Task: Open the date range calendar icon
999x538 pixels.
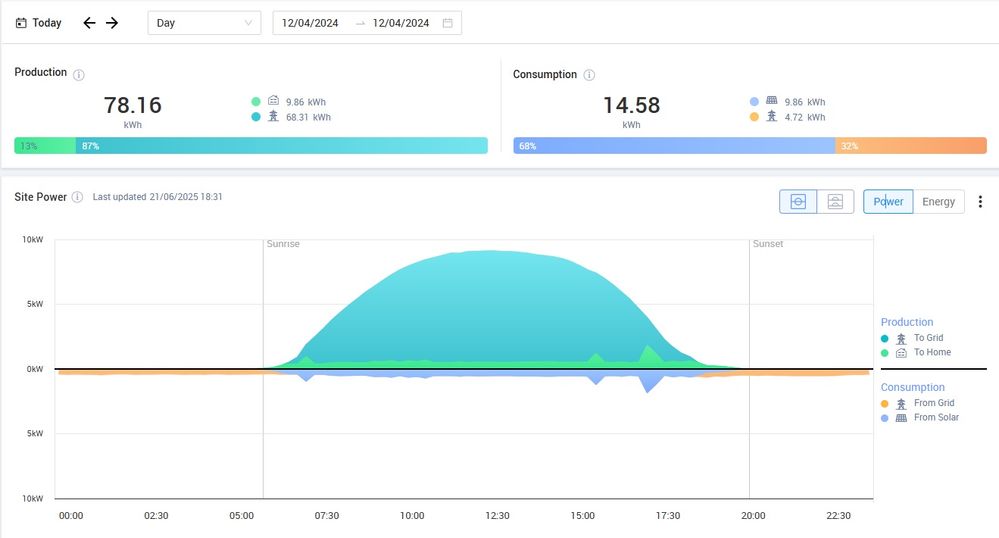Action: click(447, 23)
